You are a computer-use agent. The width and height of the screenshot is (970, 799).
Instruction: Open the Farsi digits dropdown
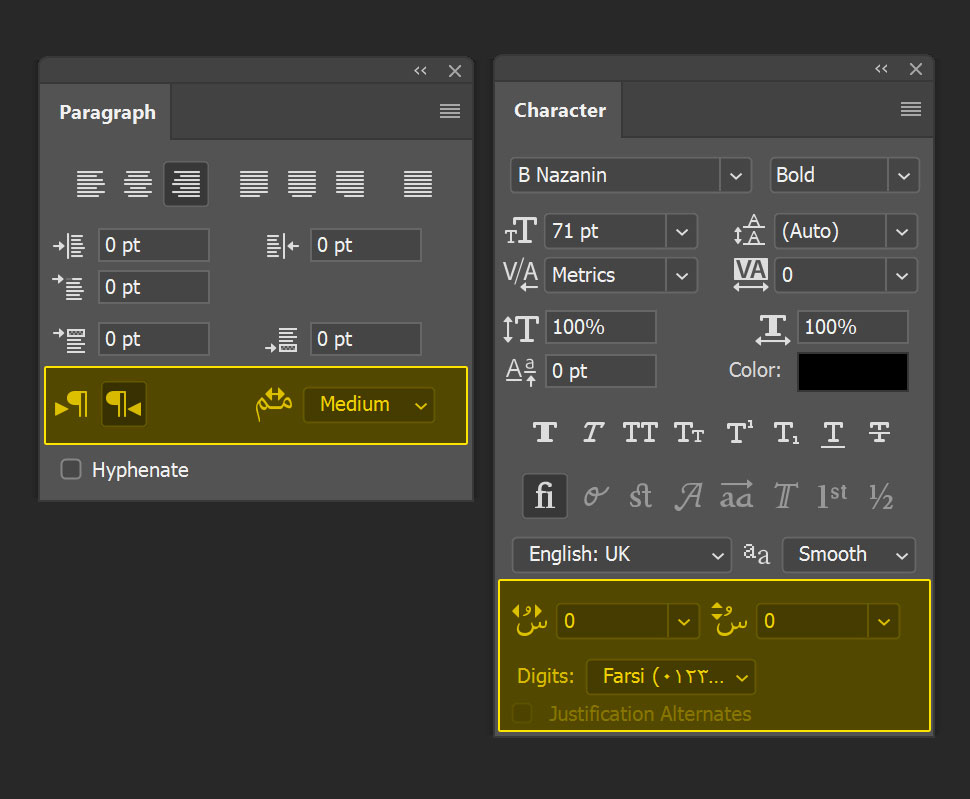tap(671, 677)
